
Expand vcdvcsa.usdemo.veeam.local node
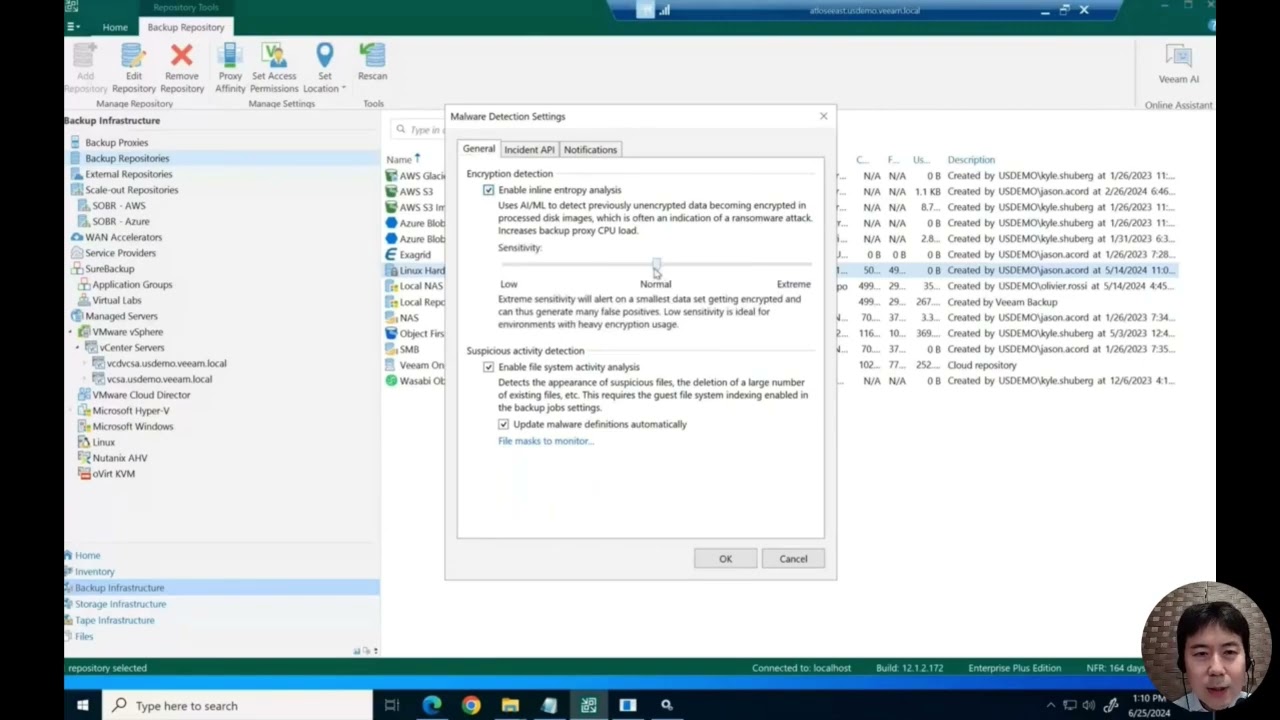click(x=86, y=364)
